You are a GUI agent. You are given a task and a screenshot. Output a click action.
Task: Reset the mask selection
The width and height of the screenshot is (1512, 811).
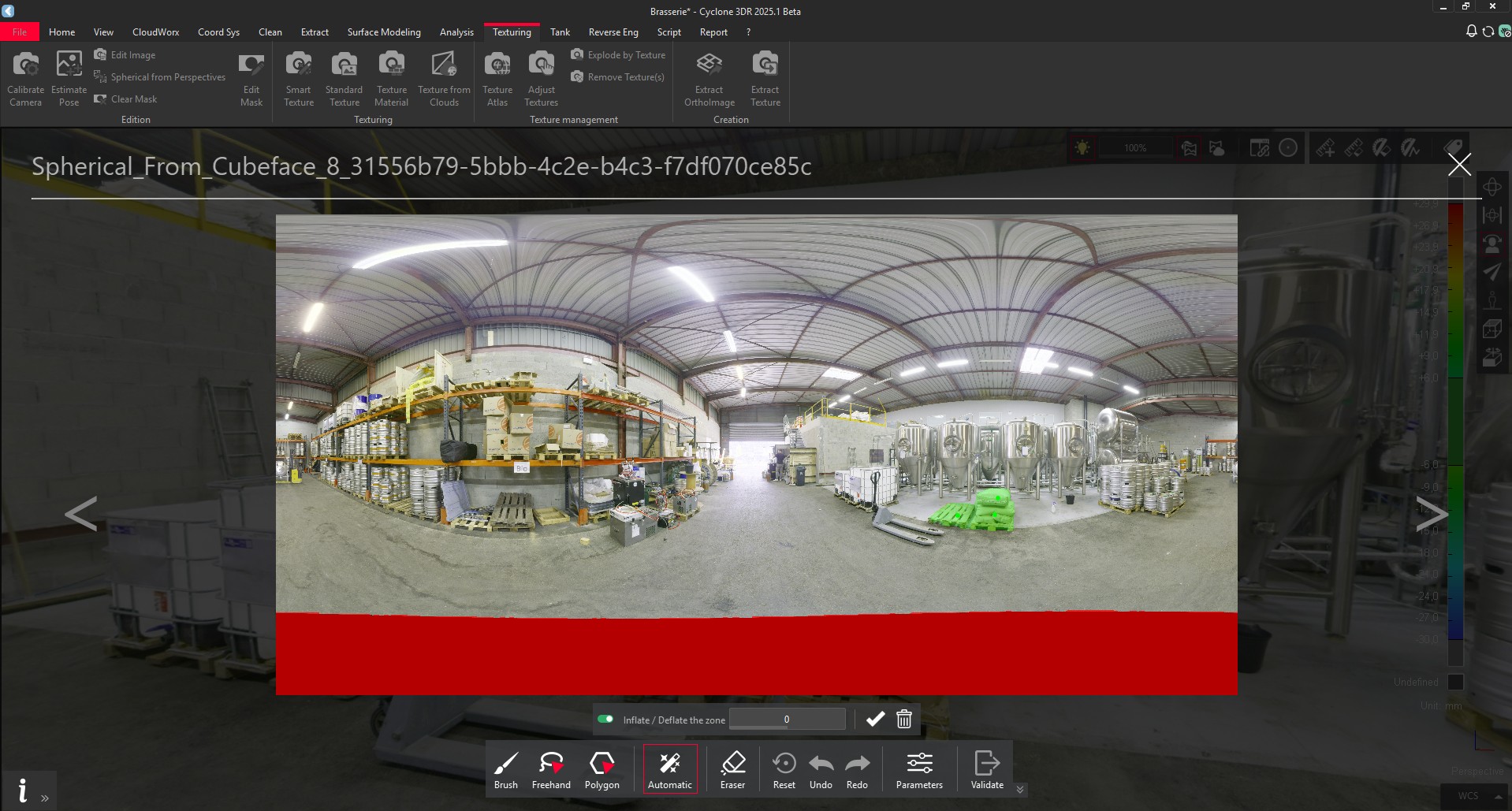click(784, 768)
